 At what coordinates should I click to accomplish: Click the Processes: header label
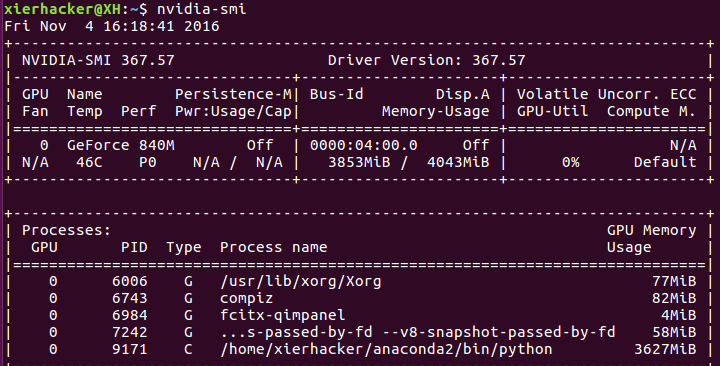coord(67,230)
